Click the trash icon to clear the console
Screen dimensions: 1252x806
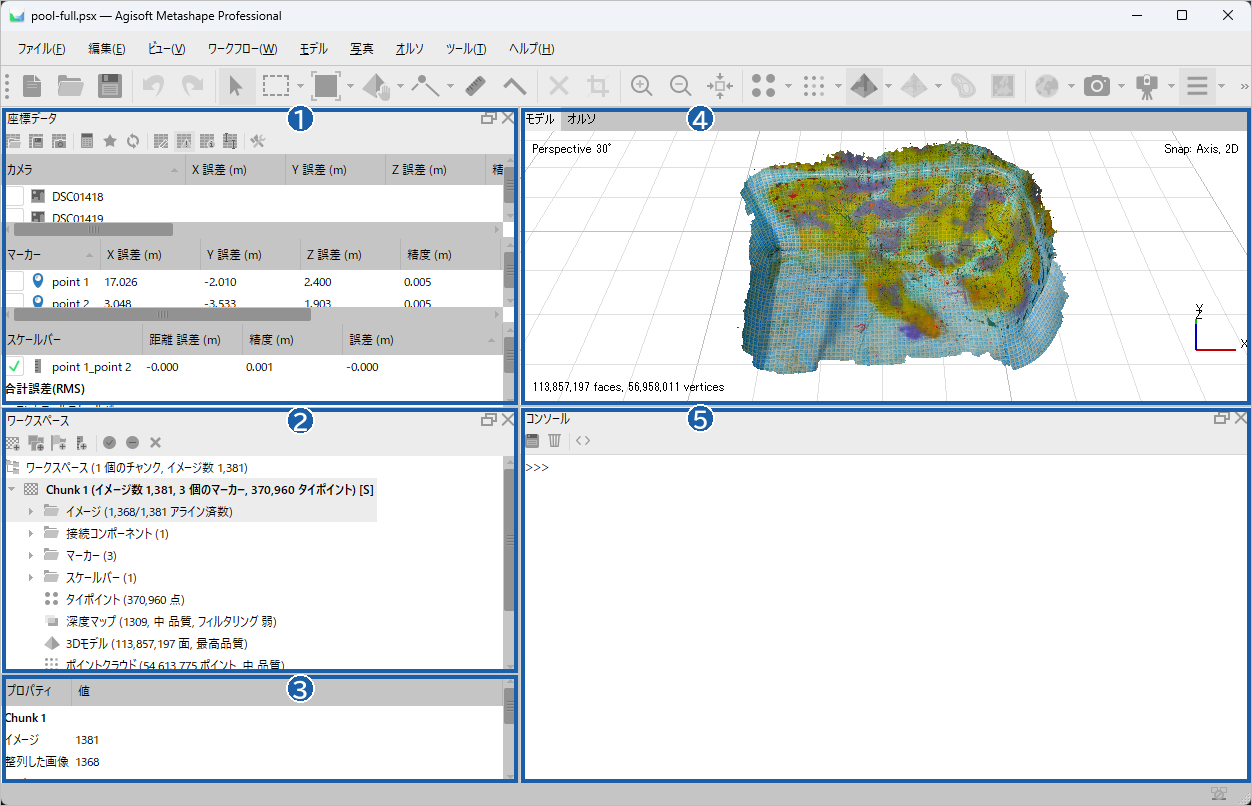[x=554, y=440]
